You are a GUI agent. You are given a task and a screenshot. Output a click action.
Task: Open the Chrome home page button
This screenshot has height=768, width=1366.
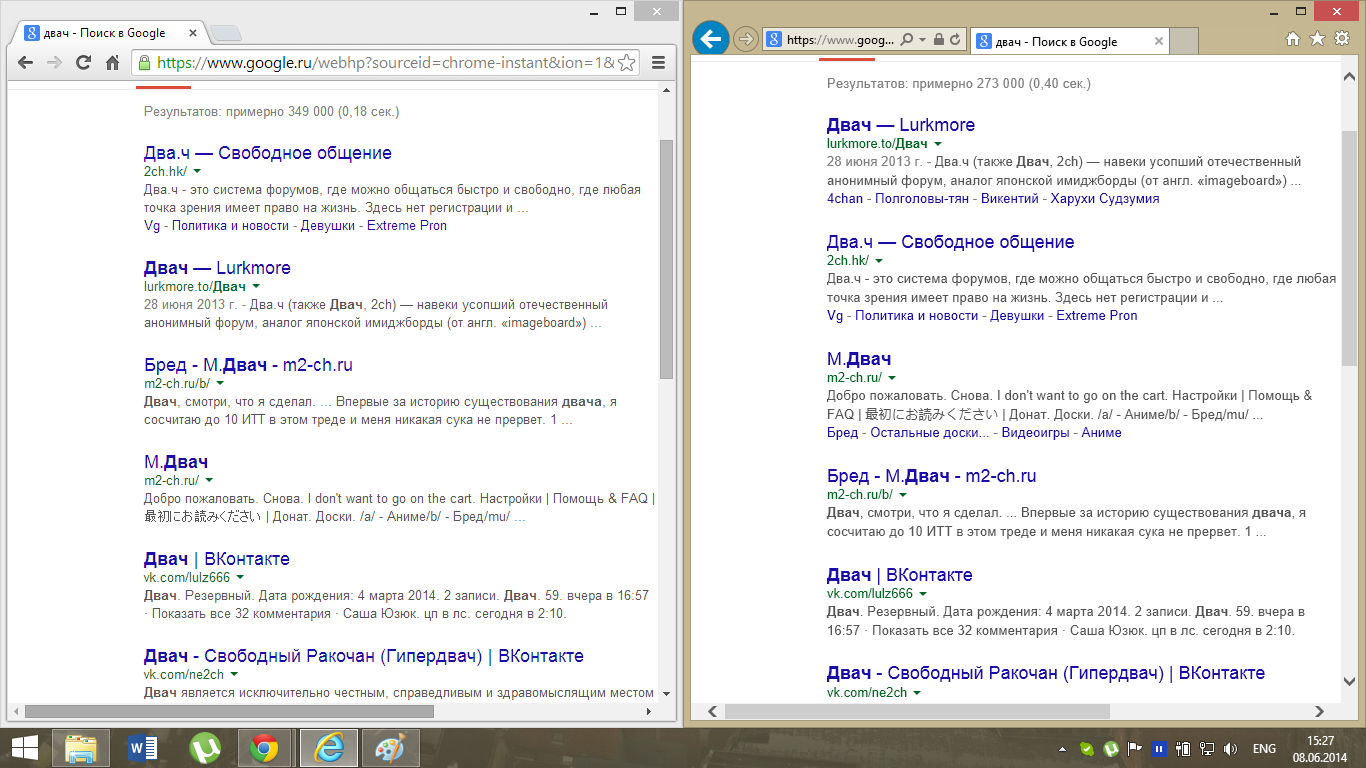[113, 63]
